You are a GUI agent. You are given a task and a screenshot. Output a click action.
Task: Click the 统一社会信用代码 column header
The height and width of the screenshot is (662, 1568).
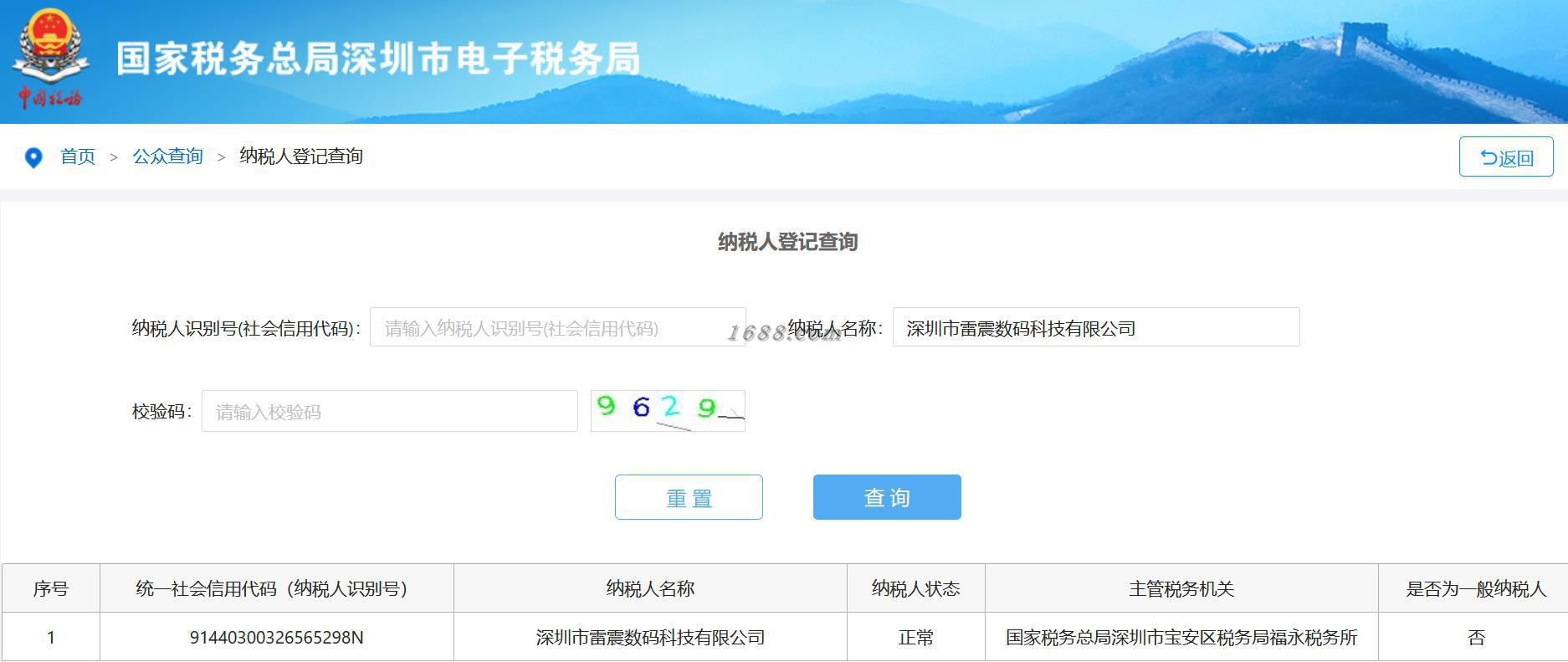pos(277,588)
